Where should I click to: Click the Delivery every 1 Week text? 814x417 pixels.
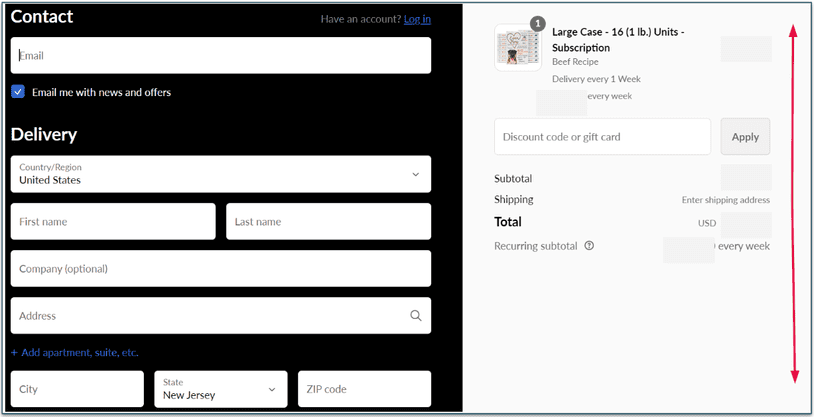[596, 79]
